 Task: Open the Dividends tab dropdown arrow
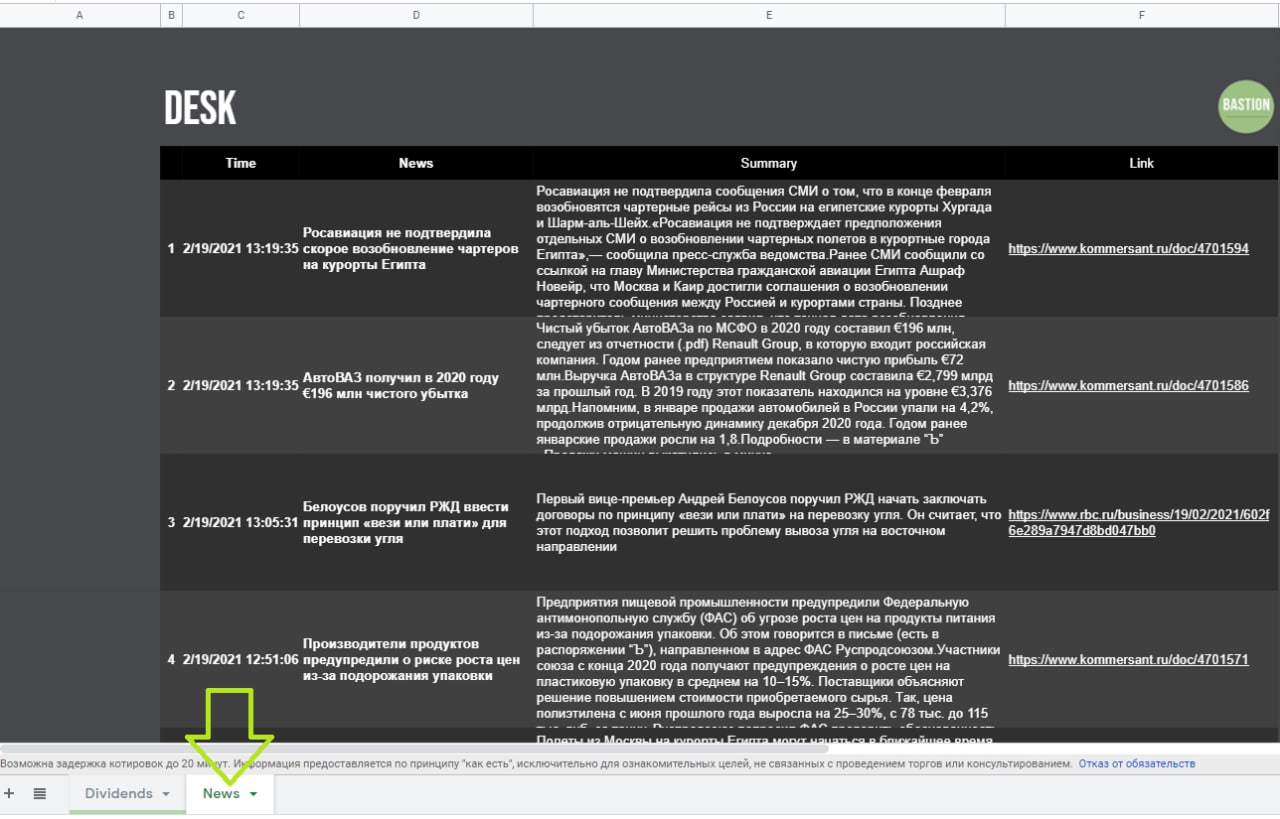pyautogui.click(x=164, y=794)
